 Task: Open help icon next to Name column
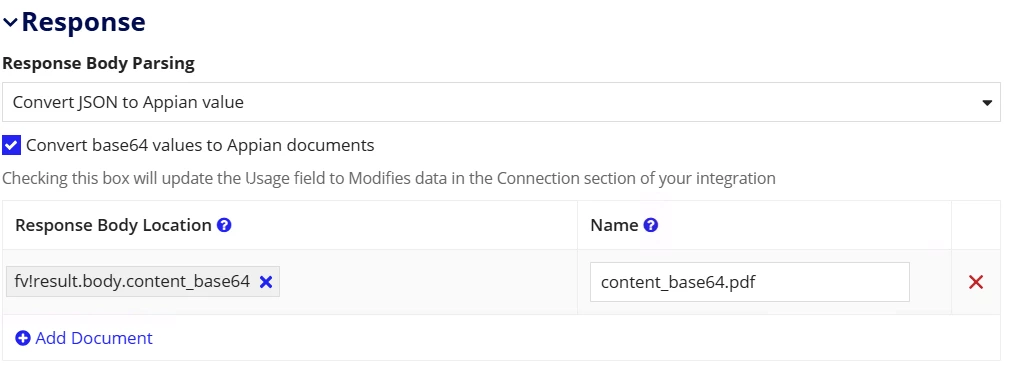coord(651,225)
